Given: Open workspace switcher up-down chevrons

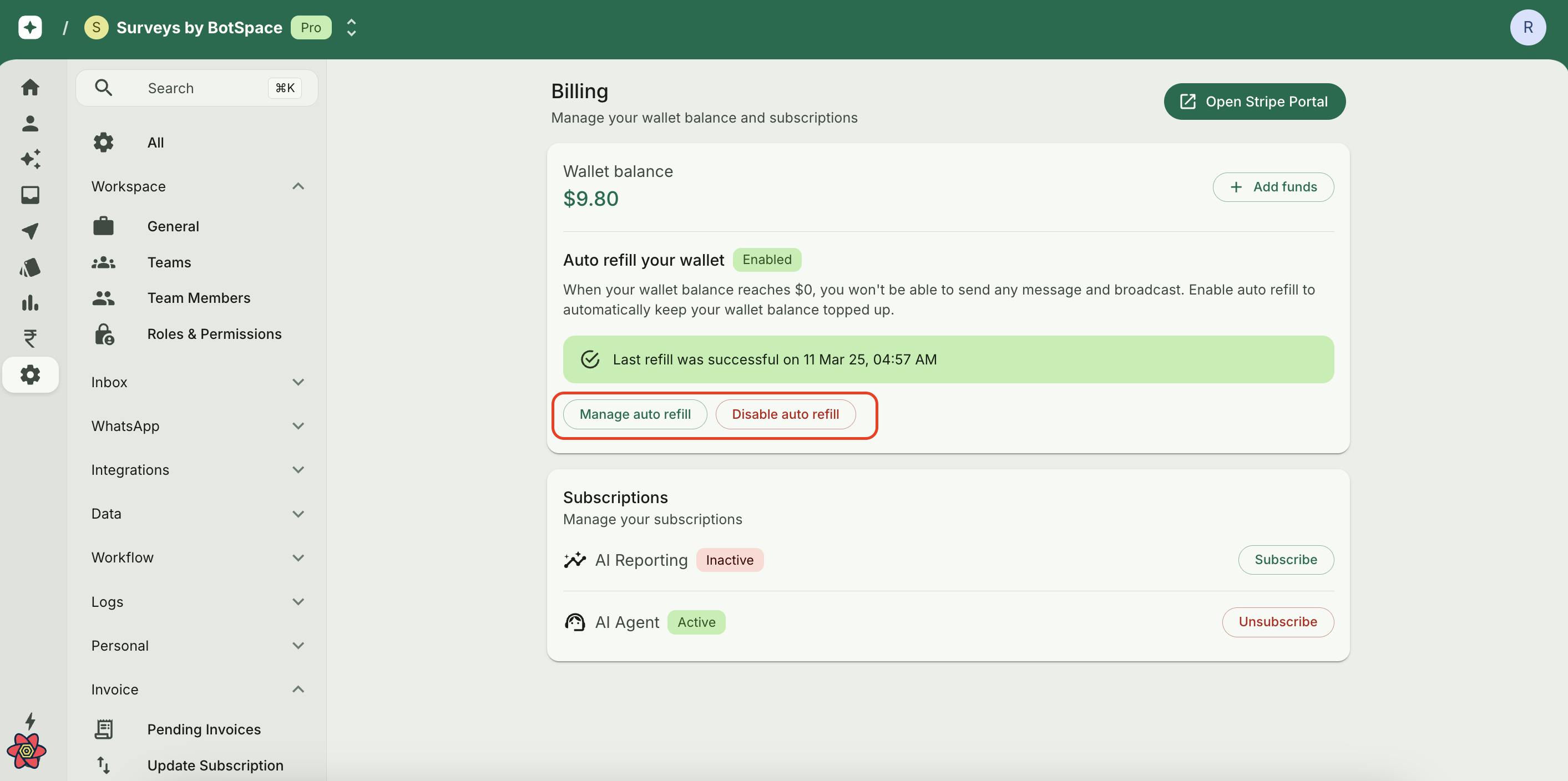Looking at the screenshot, I should (351, 27).
